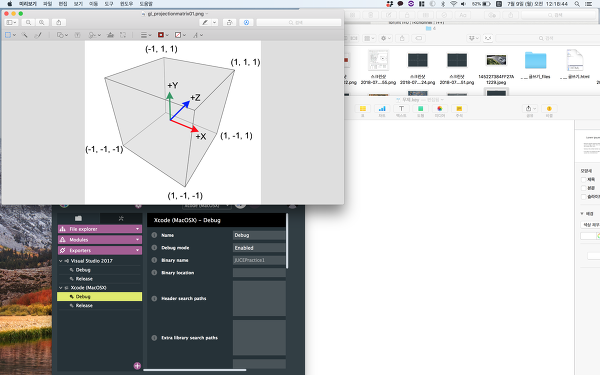
Task: Click the Rotate button in Preview toolbar
Action: [x=229, y=23]
